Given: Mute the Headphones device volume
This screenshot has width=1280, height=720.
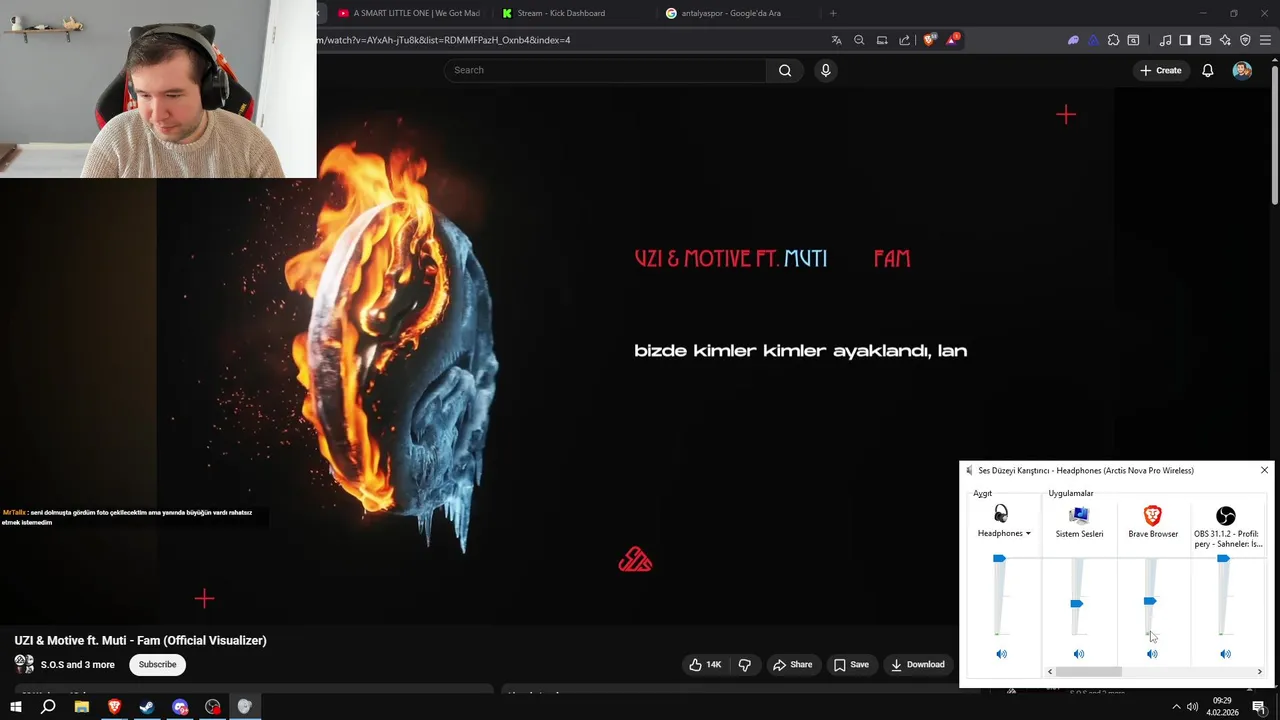Looking at the screenshot, I should 1001,654.
